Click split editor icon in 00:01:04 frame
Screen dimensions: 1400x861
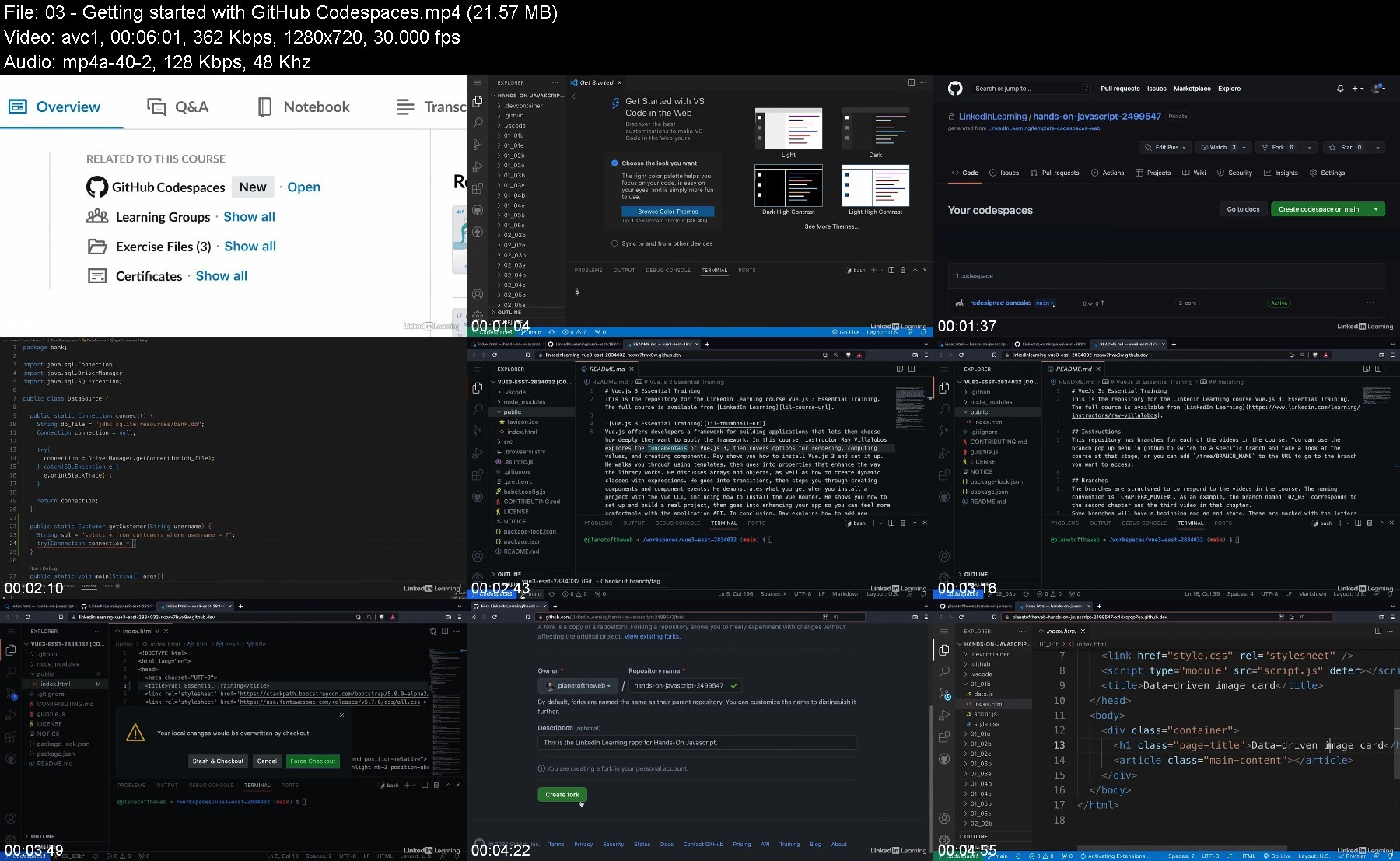point(912,82)
